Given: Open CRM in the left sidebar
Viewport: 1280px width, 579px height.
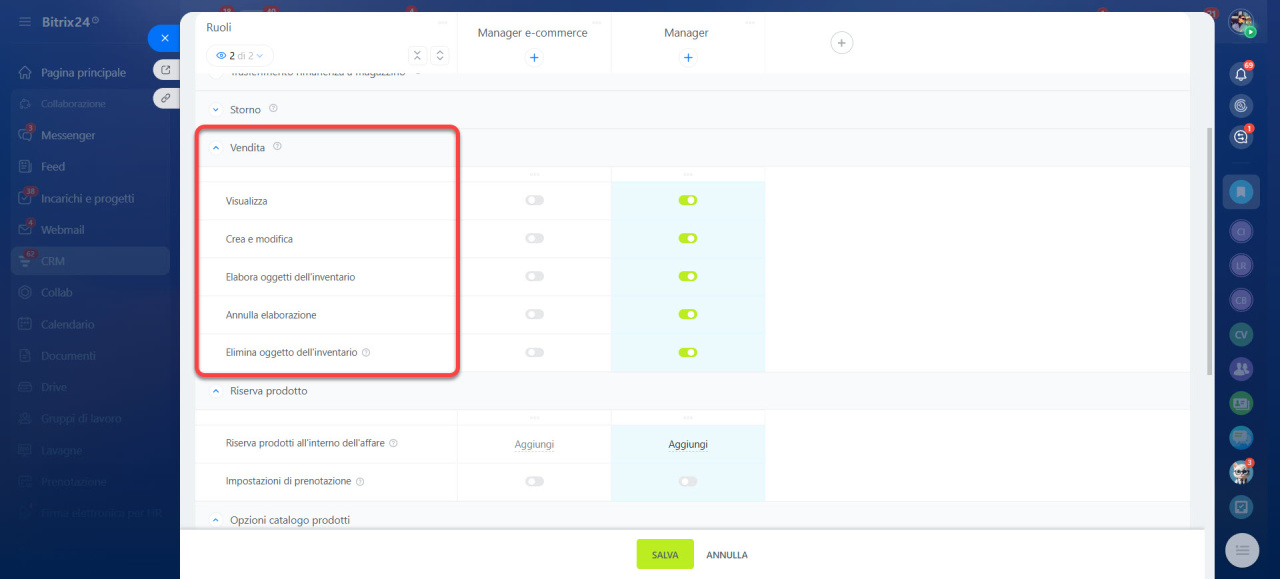Looking at the screenshot, I should [x=53, y=261].
